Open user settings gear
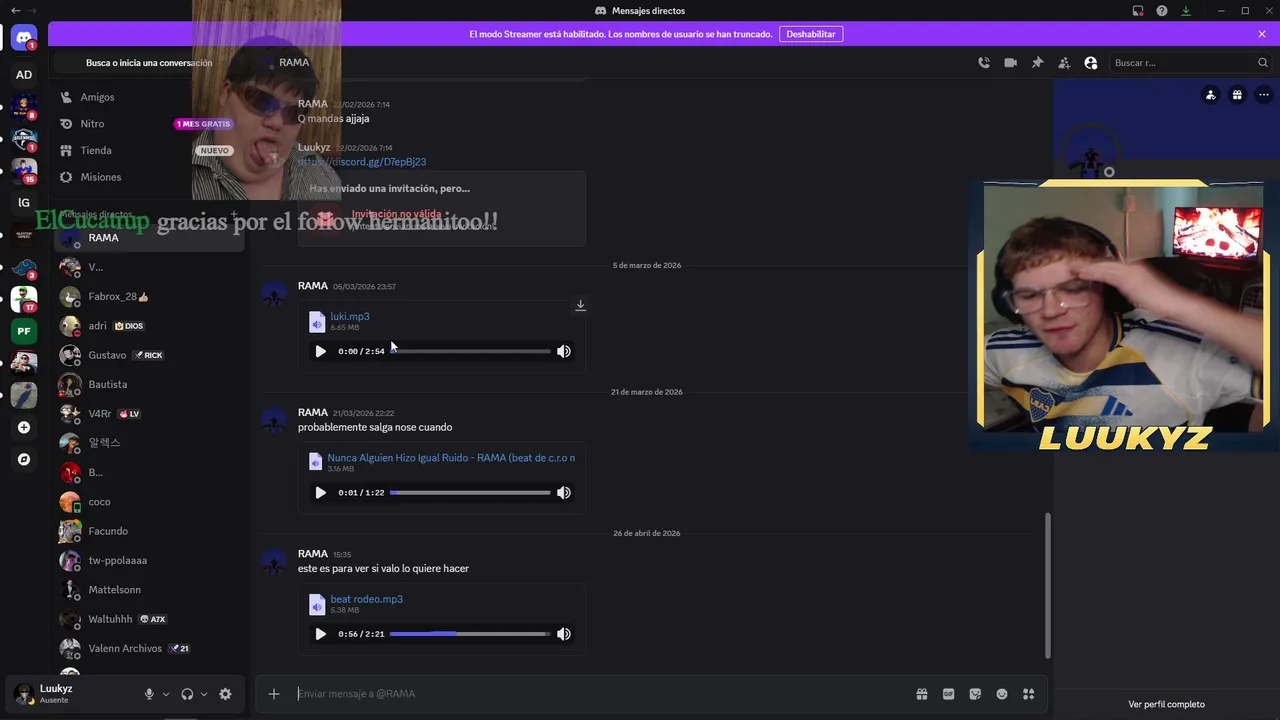 pyautogui.click(x=225, y=694)
